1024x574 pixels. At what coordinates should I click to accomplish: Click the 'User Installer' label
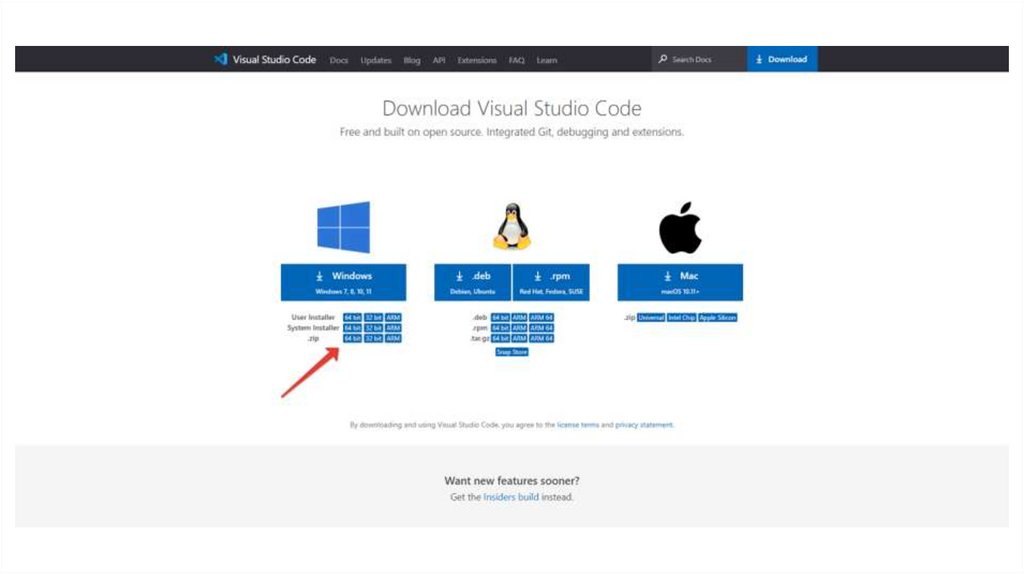coord(313,317)
